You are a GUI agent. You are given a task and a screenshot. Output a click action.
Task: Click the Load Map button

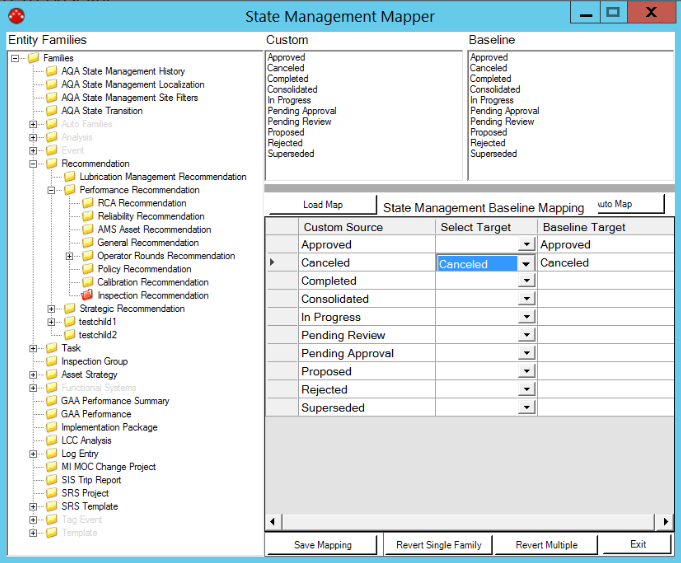(x=323, y=205)
